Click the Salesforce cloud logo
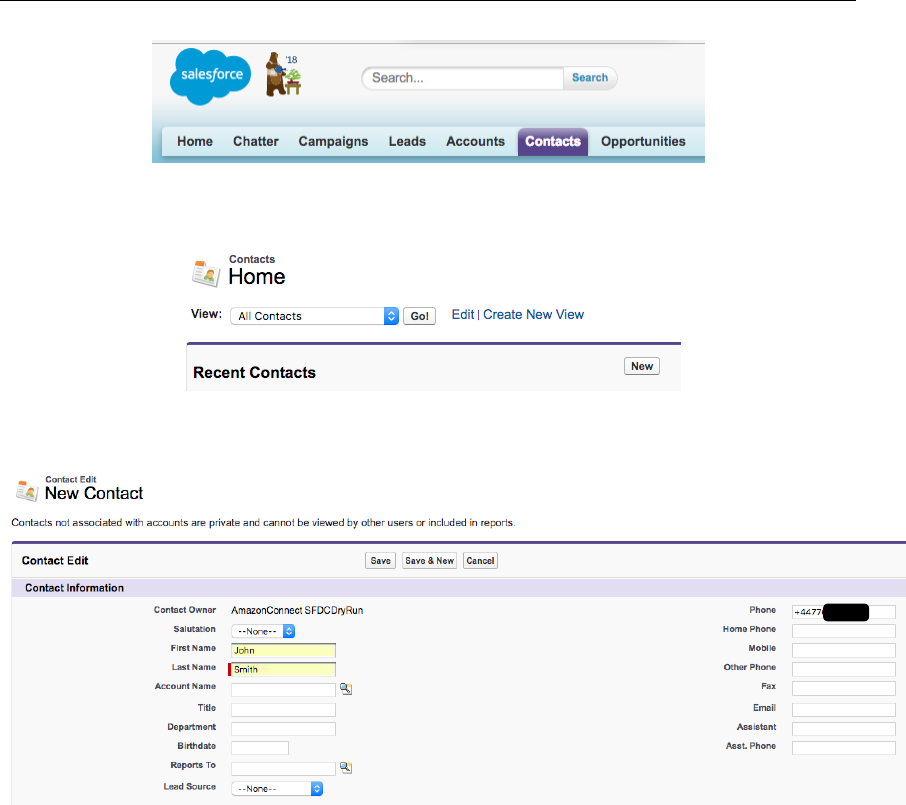 210,77
